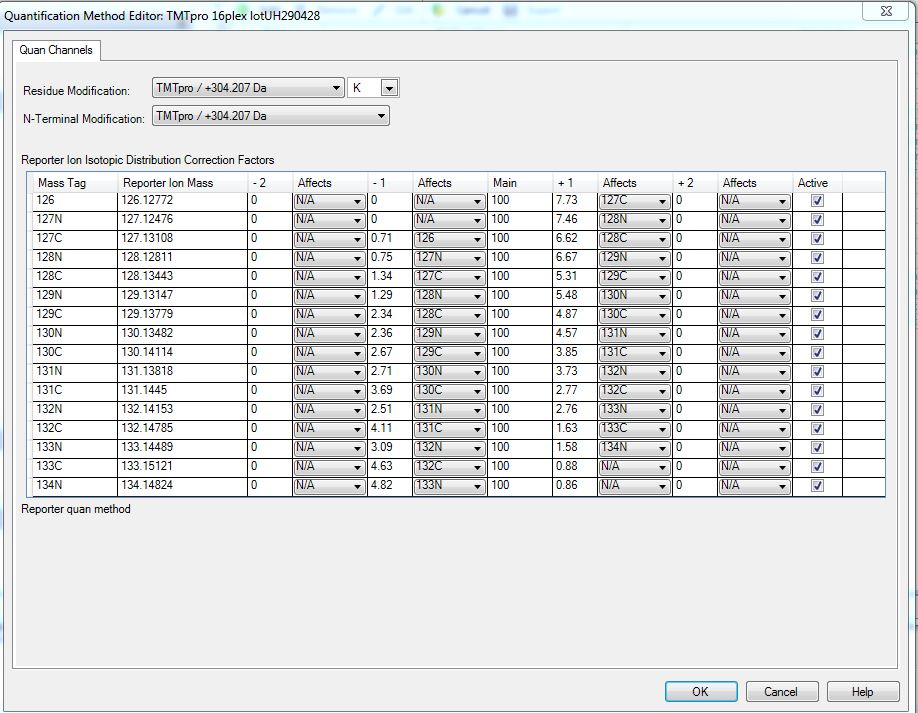This screenshot has width=918, height=713.
Task: Click the -1 value 2.34
Action: click(390, 314)
